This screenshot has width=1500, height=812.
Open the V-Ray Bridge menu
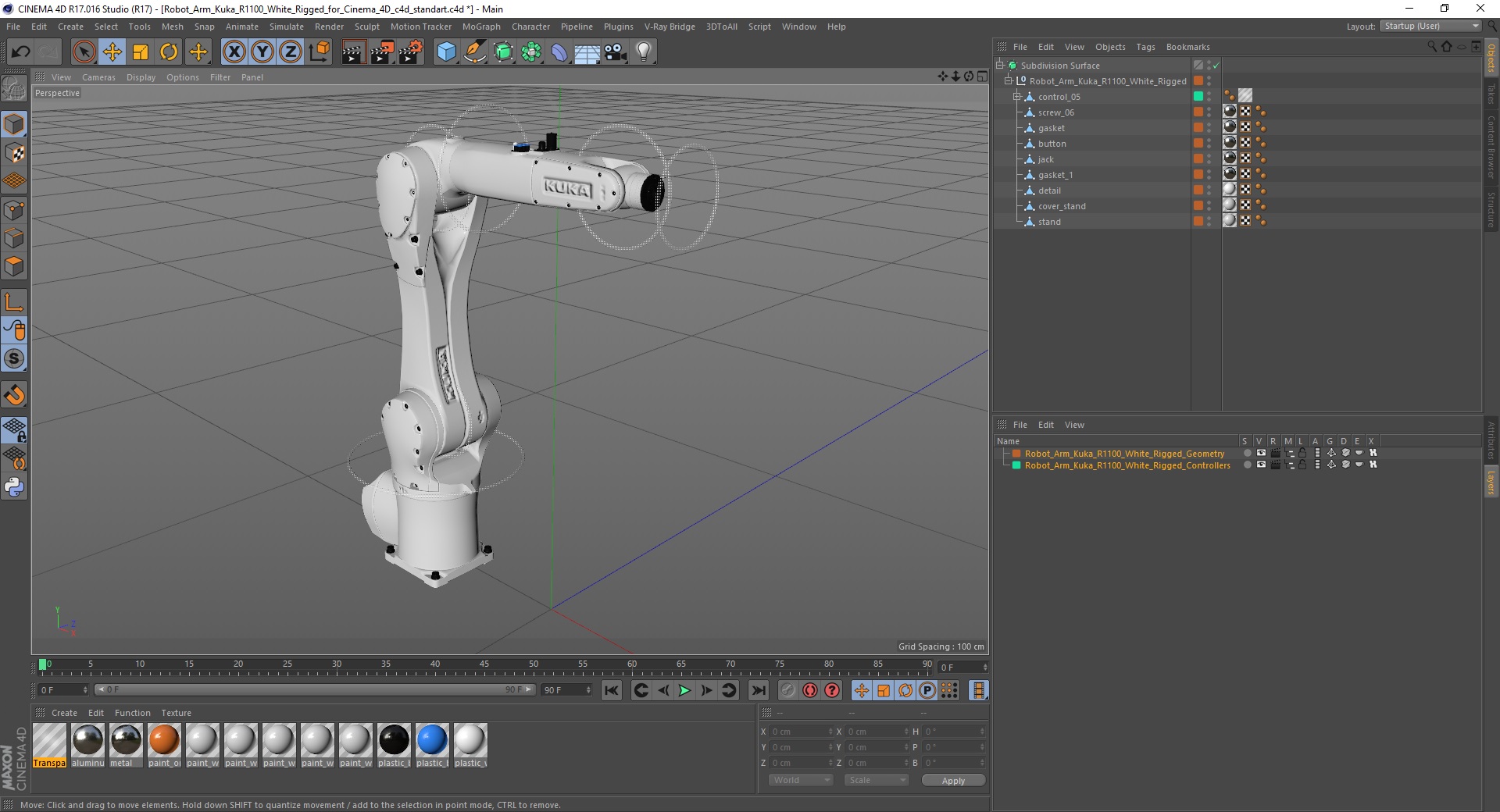670,27
